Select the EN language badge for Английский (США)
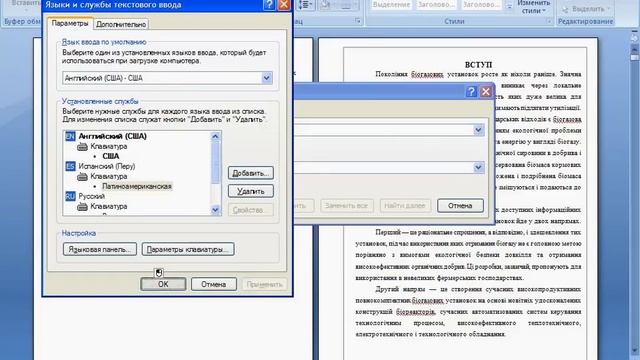Image resolution: width=640 pixels, height=360 pixels. tap(70, 136)
